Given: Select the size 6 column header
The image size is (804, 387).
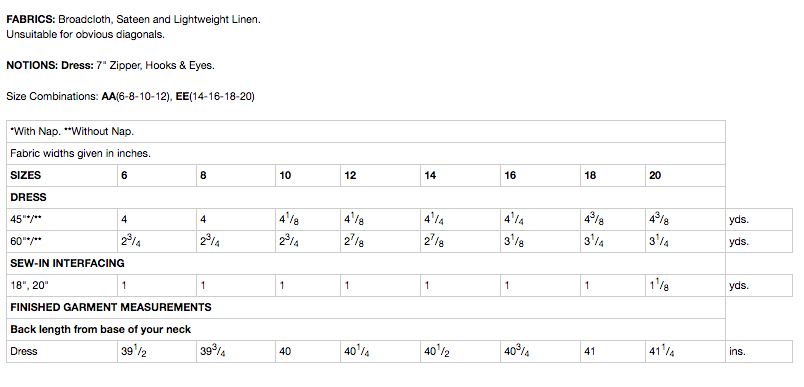Looking at the screenshot, I should pyautogui.click(x=157, y=175).
